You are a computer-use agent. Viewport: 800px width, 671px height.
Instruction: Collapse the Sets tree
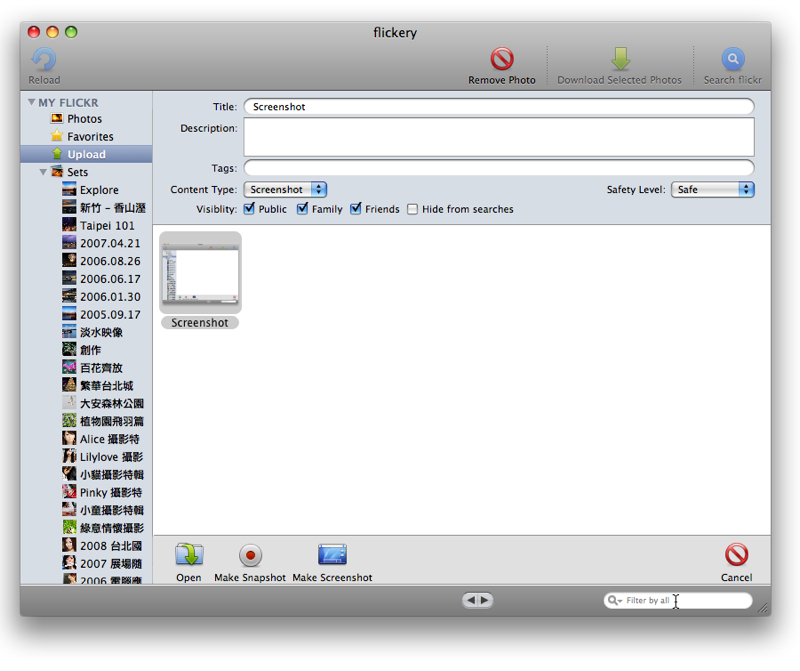coord(43,172)
